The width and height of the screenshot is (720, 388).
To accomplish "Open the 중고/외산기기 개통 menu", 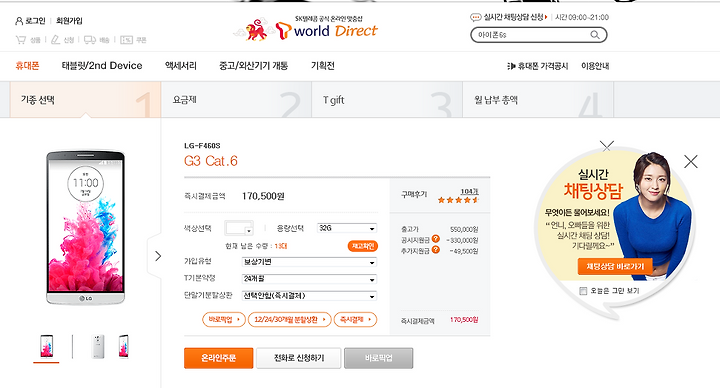I will (x=253, y=66).
